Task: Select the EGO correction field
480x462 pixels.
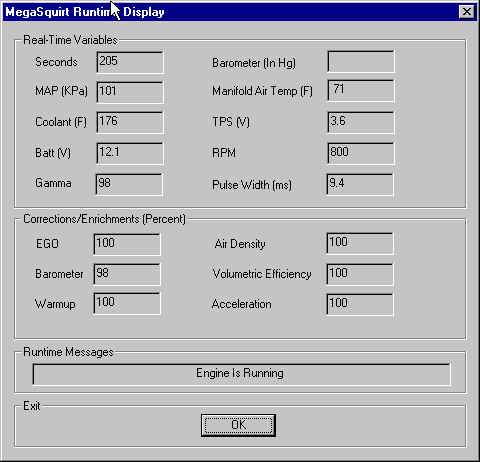Action: [127, 244]
